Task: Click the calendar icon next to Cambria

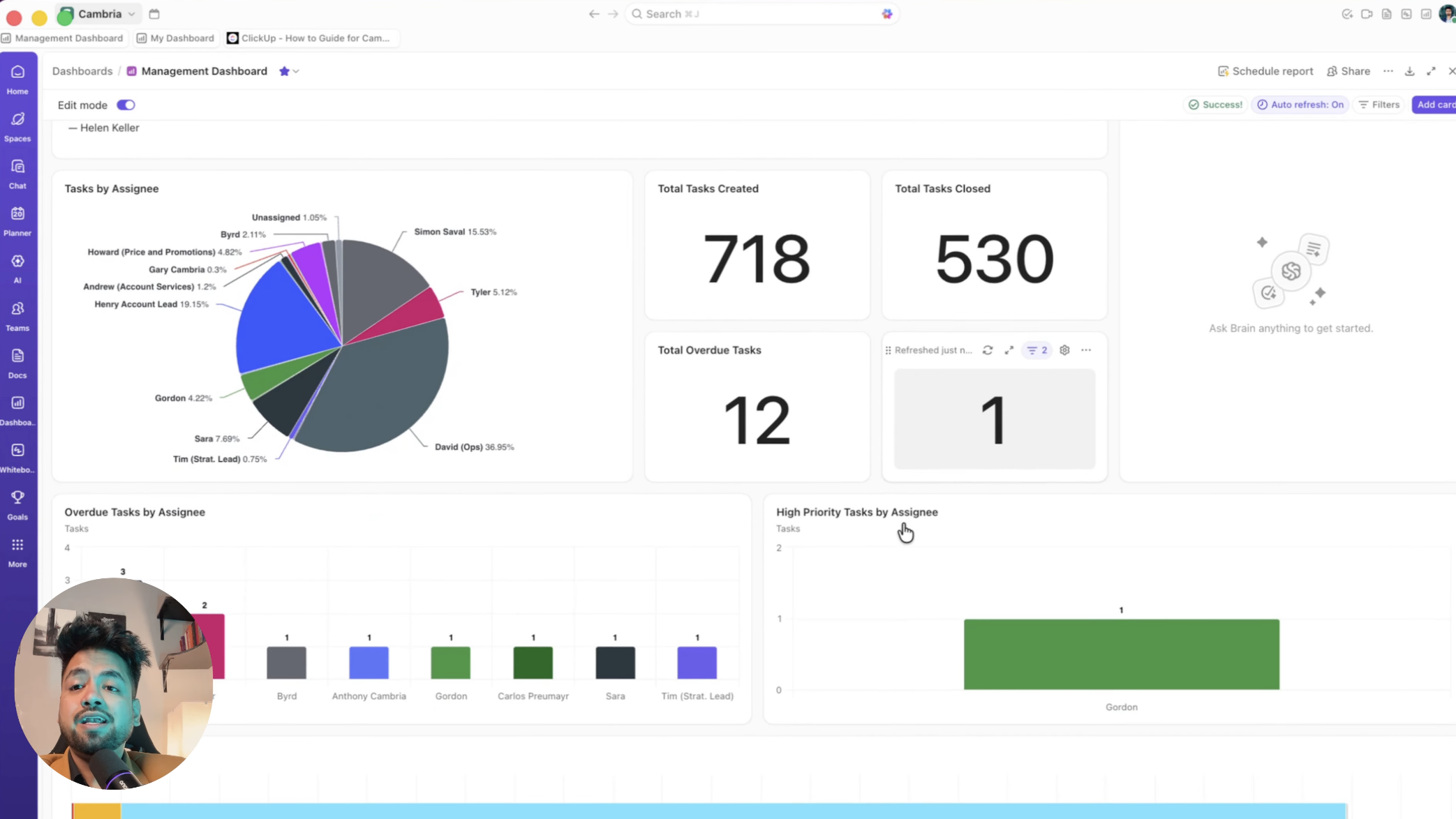Action: [x=154, y=14]
